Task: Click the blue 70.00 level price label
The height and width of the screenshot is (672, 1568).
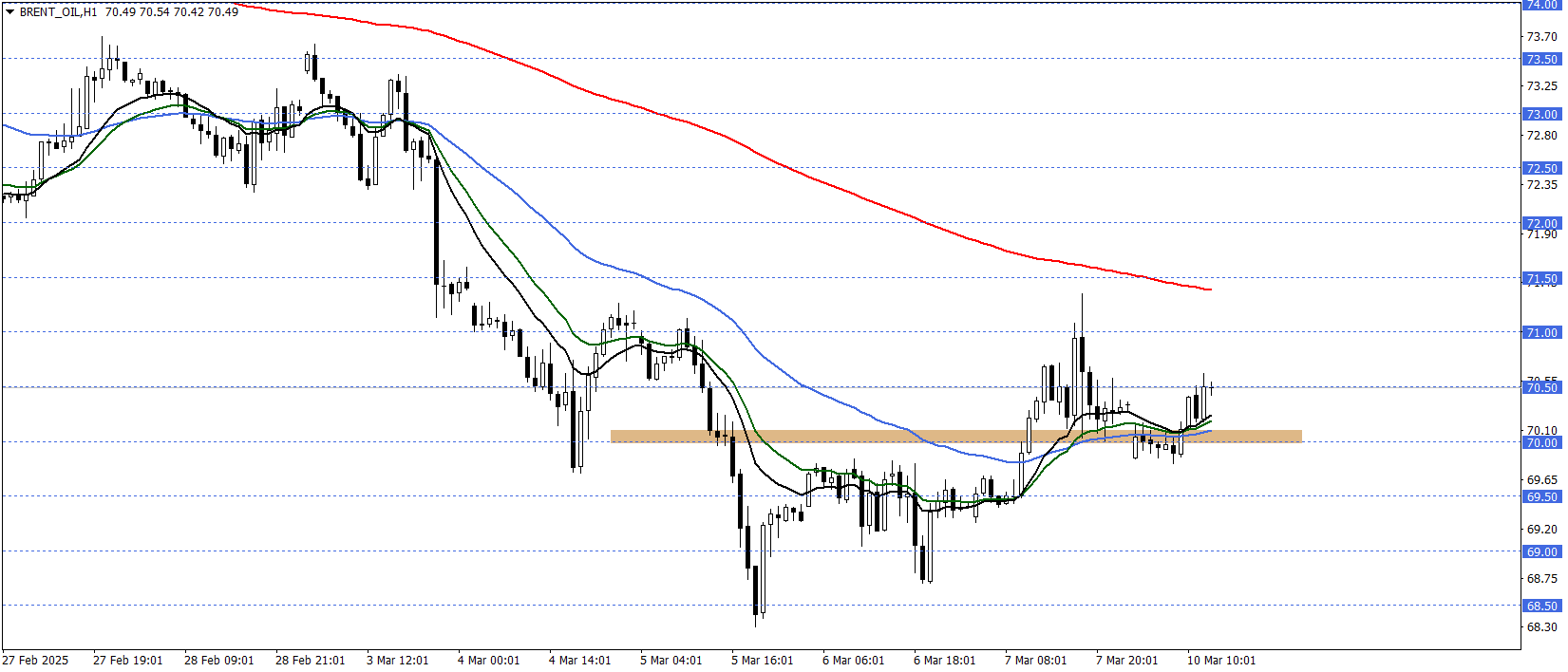Action: 1541,442
